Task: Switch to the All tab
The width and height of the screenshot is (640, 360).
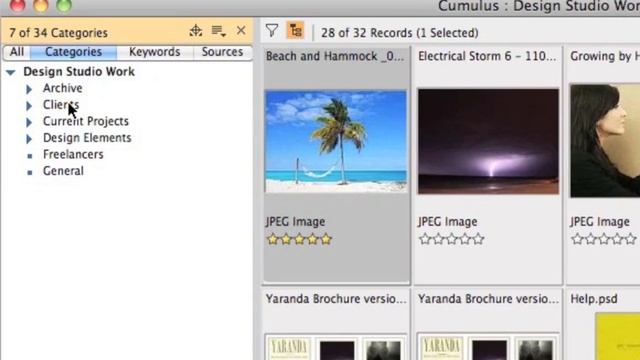Action: click(x=17, y=52)
